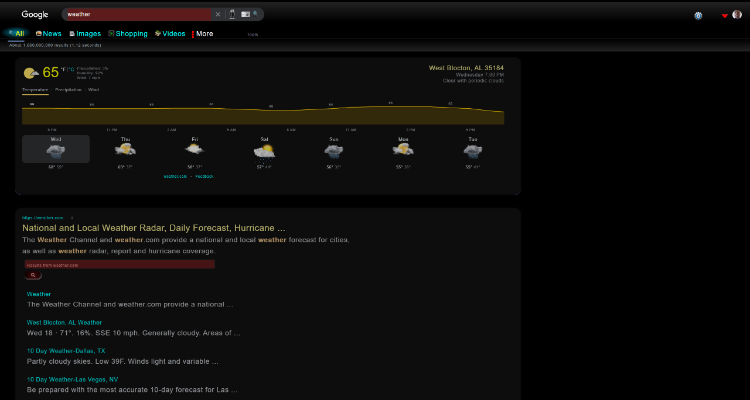Start voice search with the microphone icon
The image size is (750, 400).
point(232,14)
